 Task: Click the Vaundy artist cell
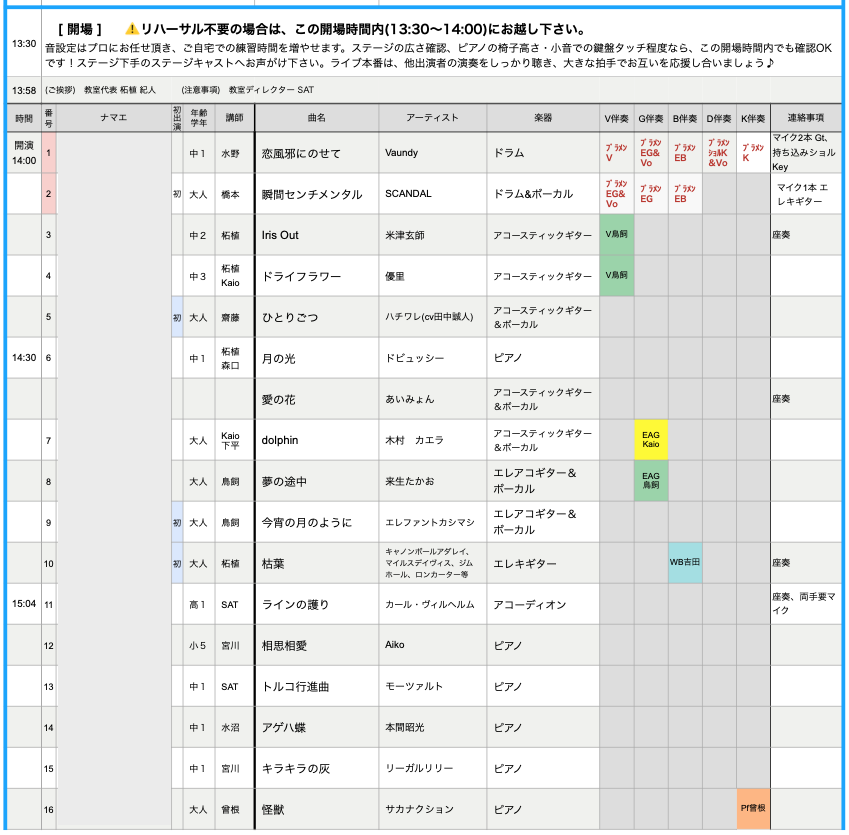coord(402,154)
